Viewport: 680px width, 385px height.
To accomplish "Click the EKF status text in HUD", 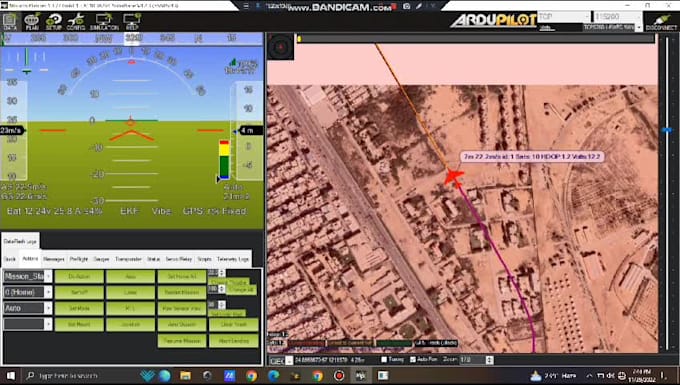I will pyautogui.click(x=129, y=211).
